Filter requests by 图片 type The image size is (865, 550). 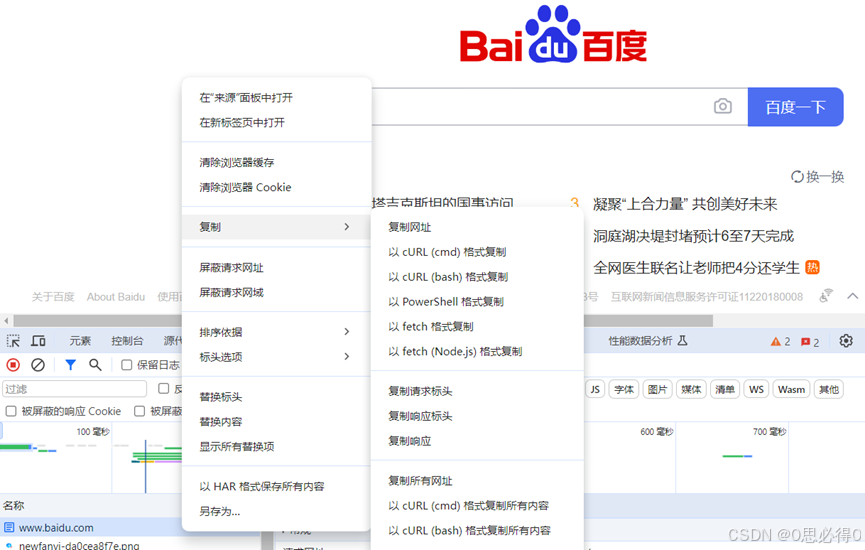click(658, 389)
